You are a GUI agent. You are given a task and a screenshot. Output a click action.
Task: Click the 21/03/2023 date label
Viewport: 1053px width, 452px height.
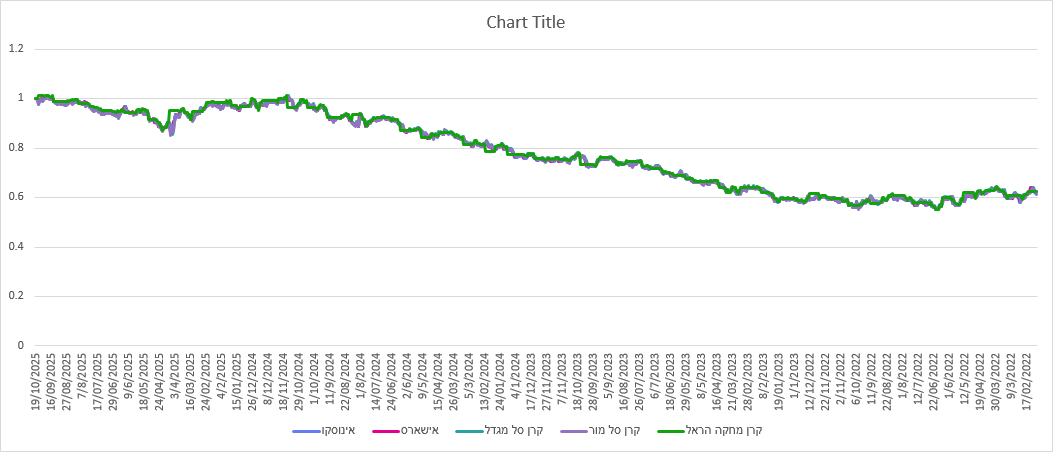733,381
